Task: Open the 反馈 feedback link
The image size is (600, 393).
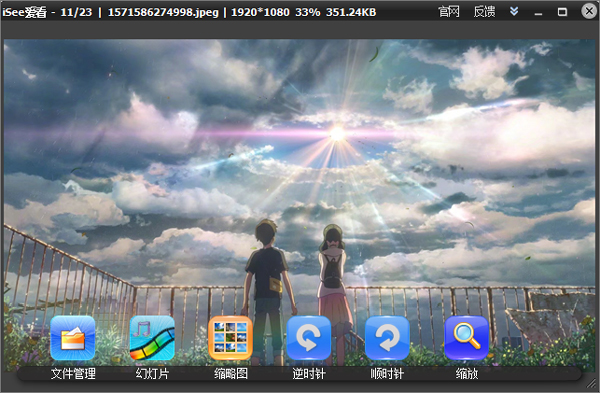Action: tap(484, 12)
